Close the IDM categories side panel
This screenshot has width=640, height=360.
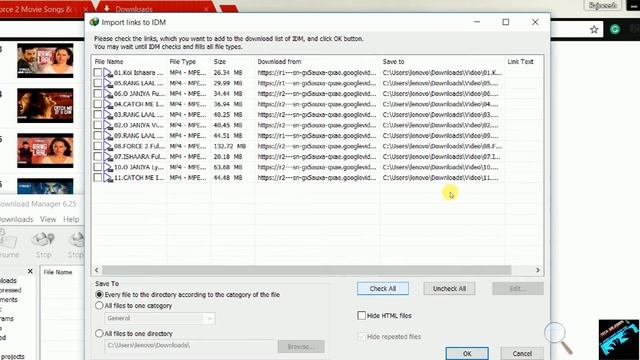point(30,271)
